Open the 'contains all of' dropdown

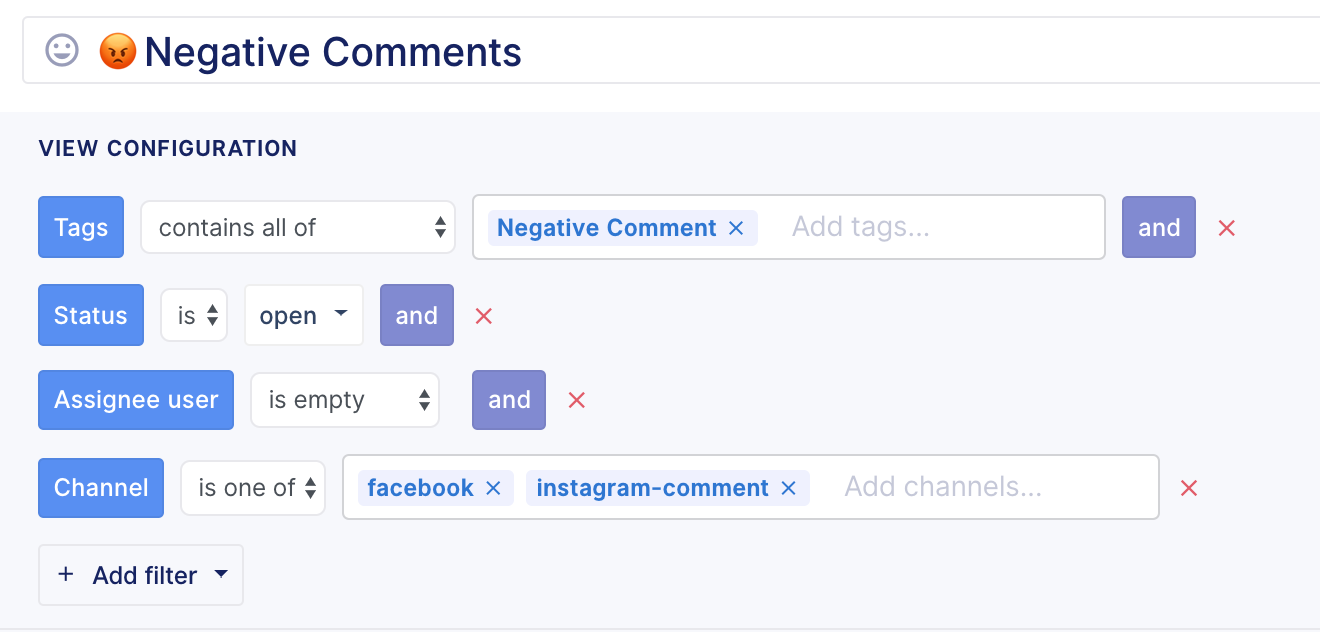coord(298,227)
